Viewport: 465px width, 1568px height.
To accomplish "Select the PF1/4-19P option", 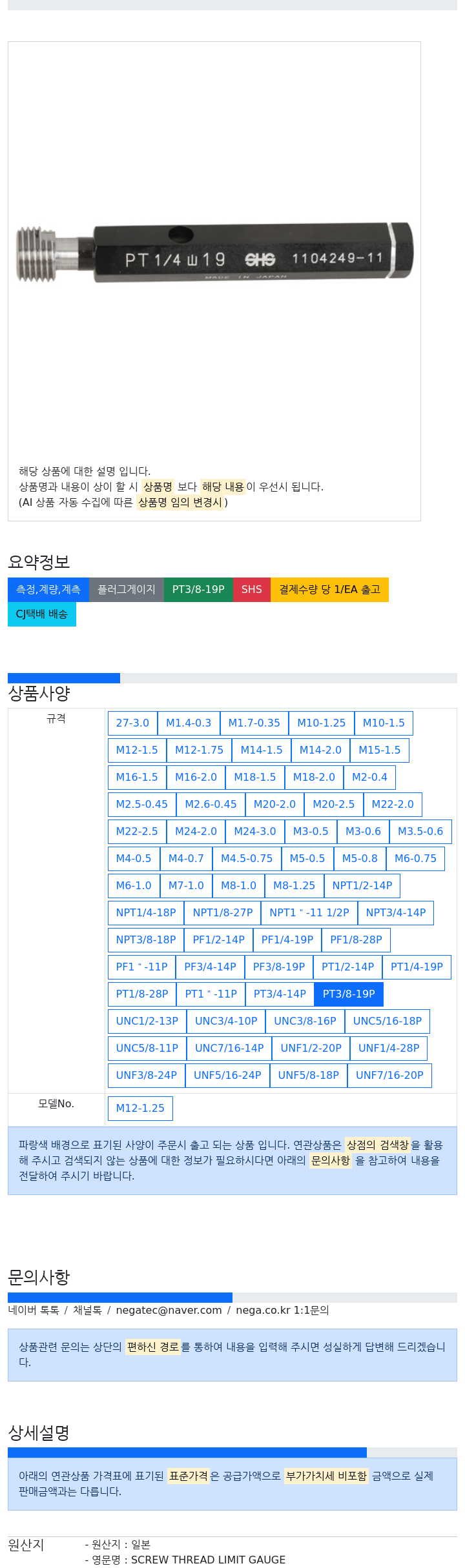I will point(287,940).
